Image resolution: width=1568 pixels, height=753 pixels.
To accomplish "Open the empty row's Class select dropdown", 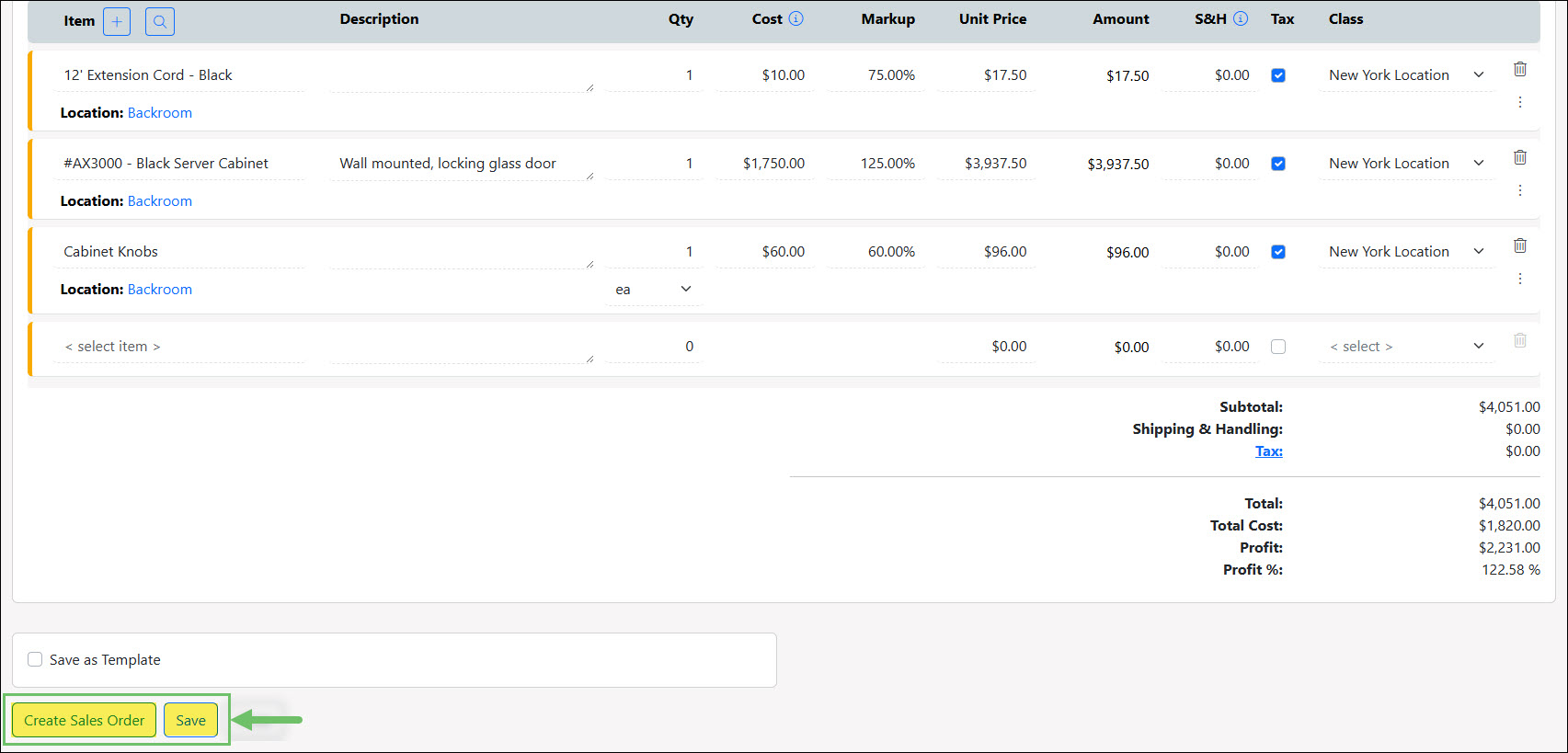I will tap(1407, 347).
